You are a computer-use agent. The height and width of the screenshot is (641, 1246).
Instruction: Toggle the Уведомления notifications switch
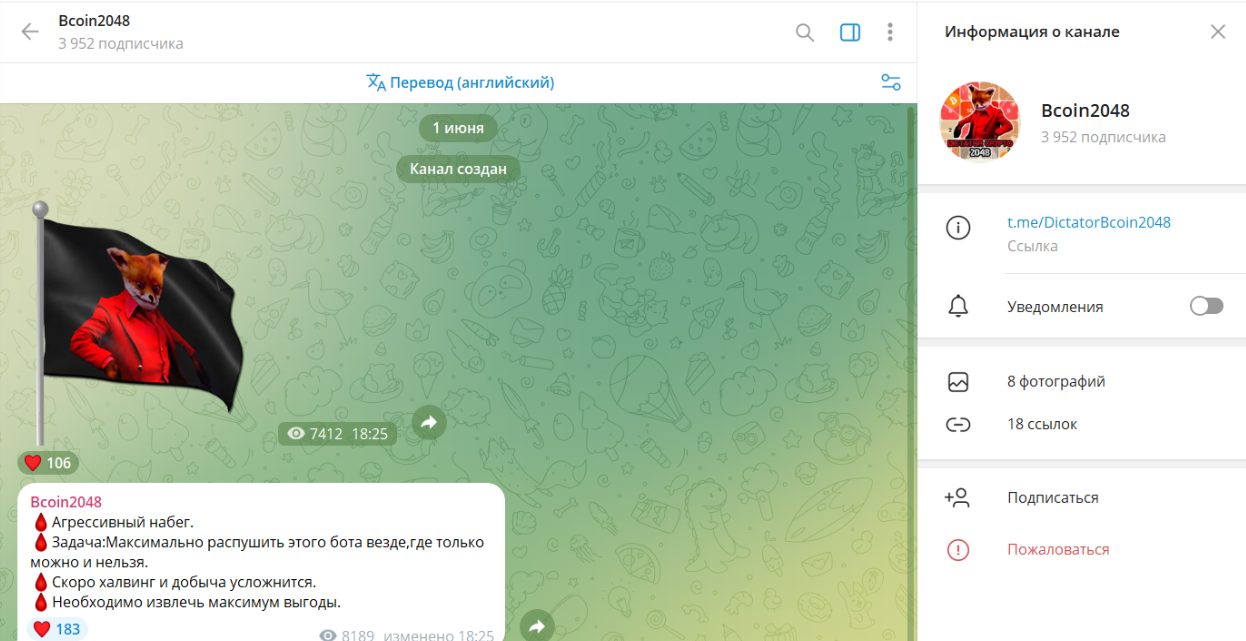tap(1206, 306)
